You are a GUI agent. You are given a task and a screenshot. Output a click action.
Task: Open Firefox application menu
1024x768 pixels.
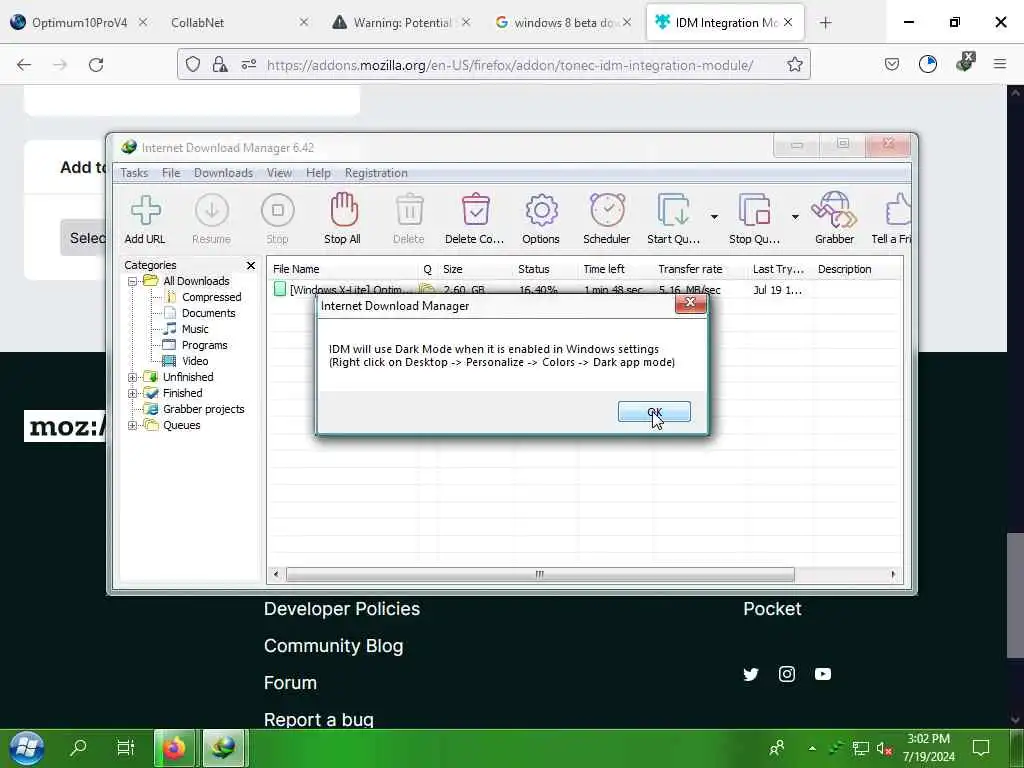click(1000, 64)
